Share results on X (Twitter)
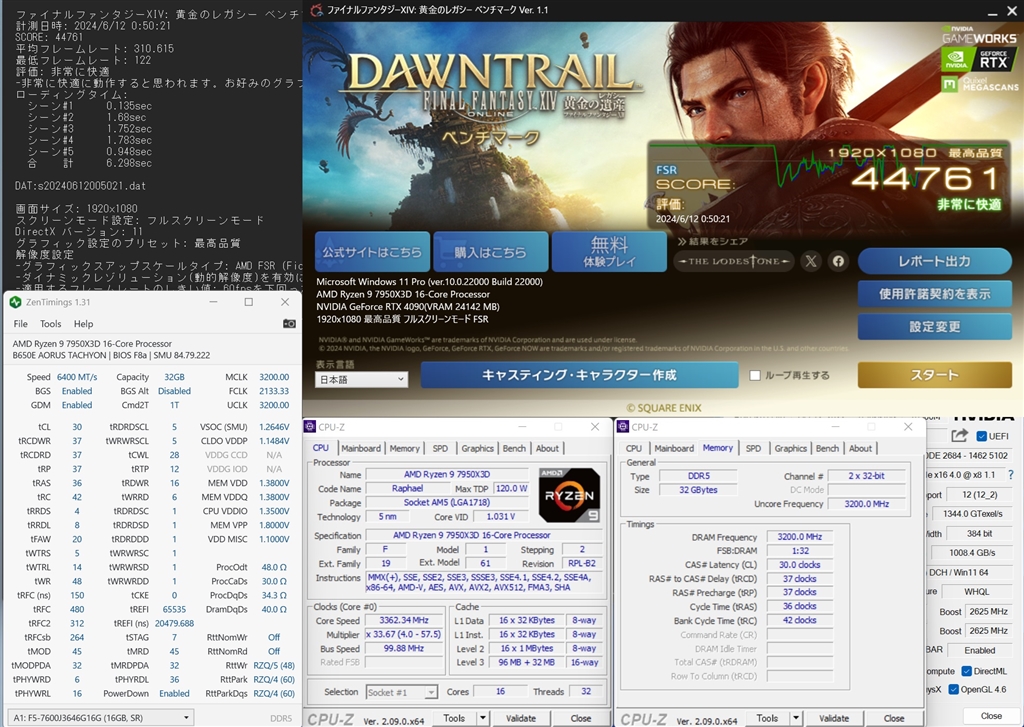This screenshot has width=1024, height=727. 811,261
